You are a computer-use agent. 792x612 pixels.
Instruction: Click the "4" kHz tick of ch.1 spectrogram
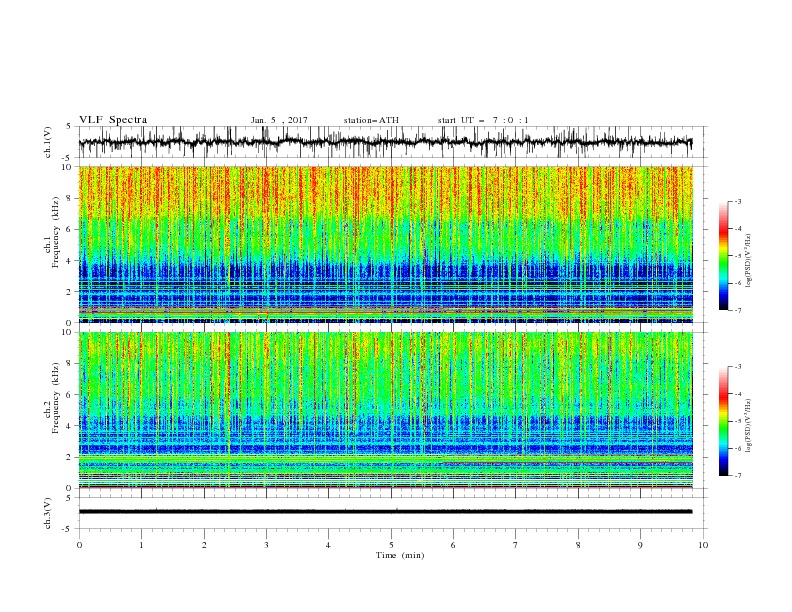point(69,261)
